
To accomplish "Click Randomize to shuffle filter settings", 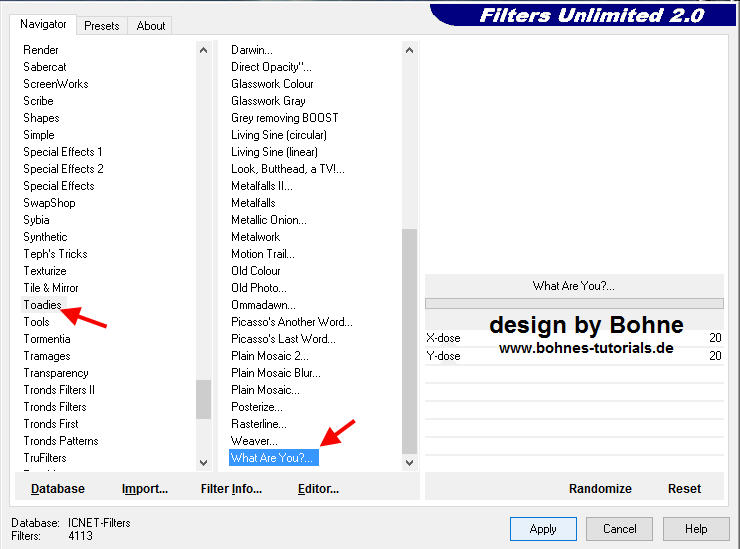I will pyautogui.click(x=600, y=489).
